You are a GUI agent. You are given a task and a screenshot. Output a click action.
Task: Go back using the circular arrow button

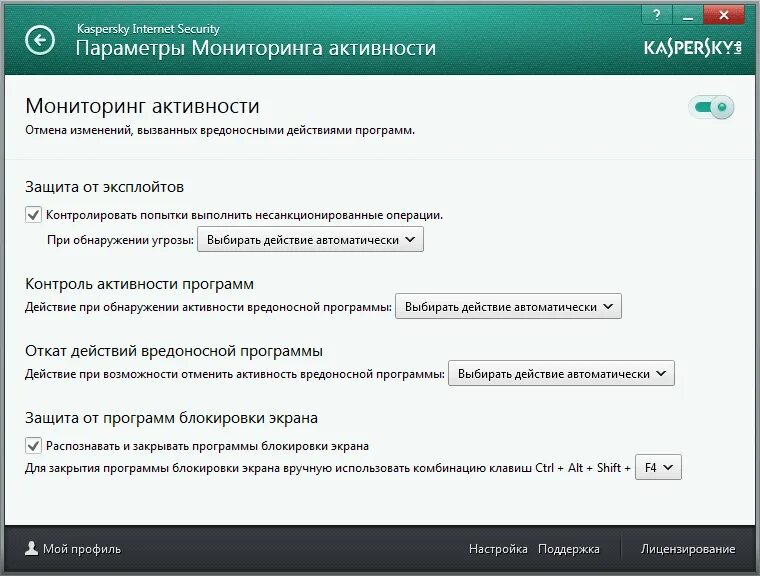[x=40, y=40]
